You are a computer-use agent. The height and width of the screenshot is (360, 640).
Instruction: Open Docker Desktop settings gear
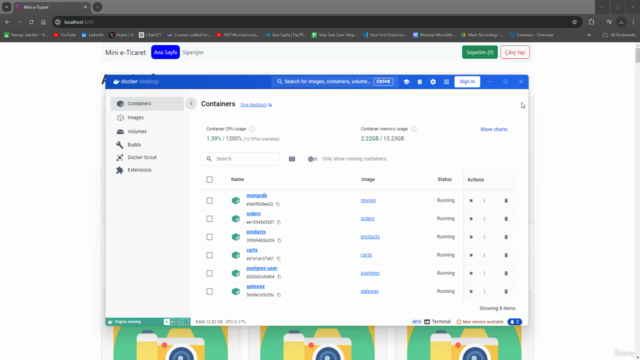tap(433, 82)
